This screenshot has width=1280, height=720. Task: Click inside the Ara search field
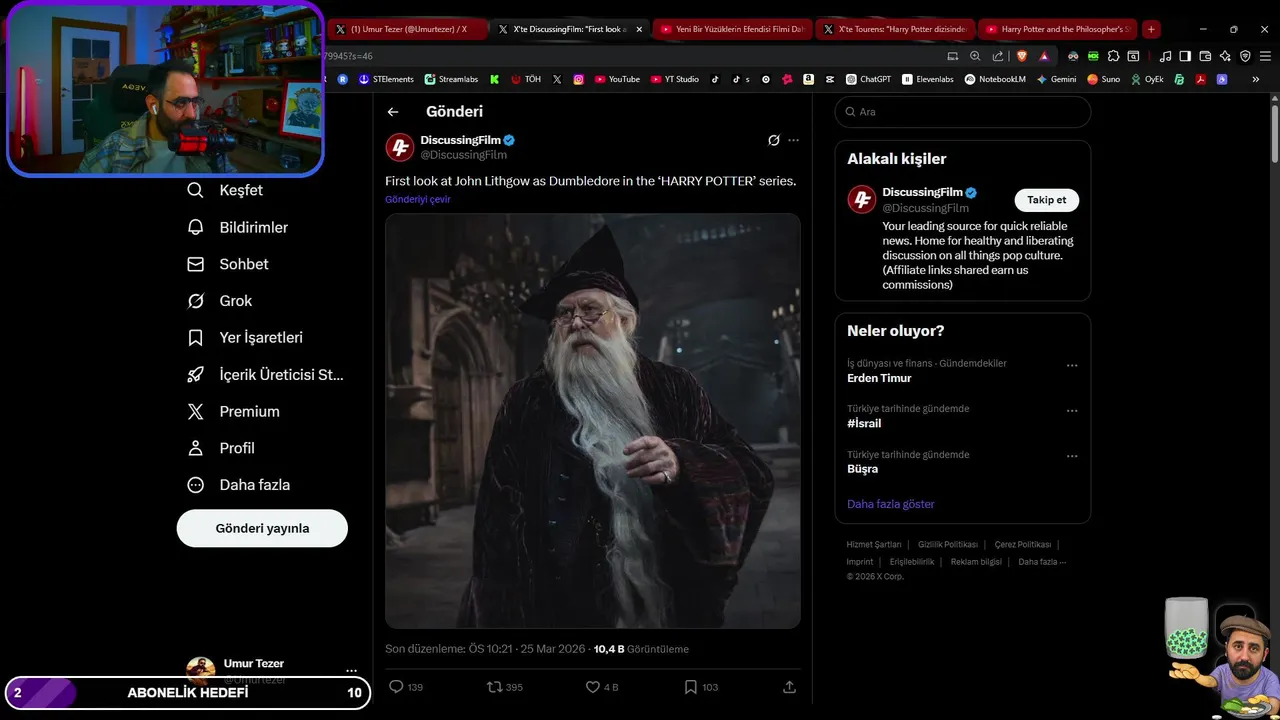click(963, 112)
